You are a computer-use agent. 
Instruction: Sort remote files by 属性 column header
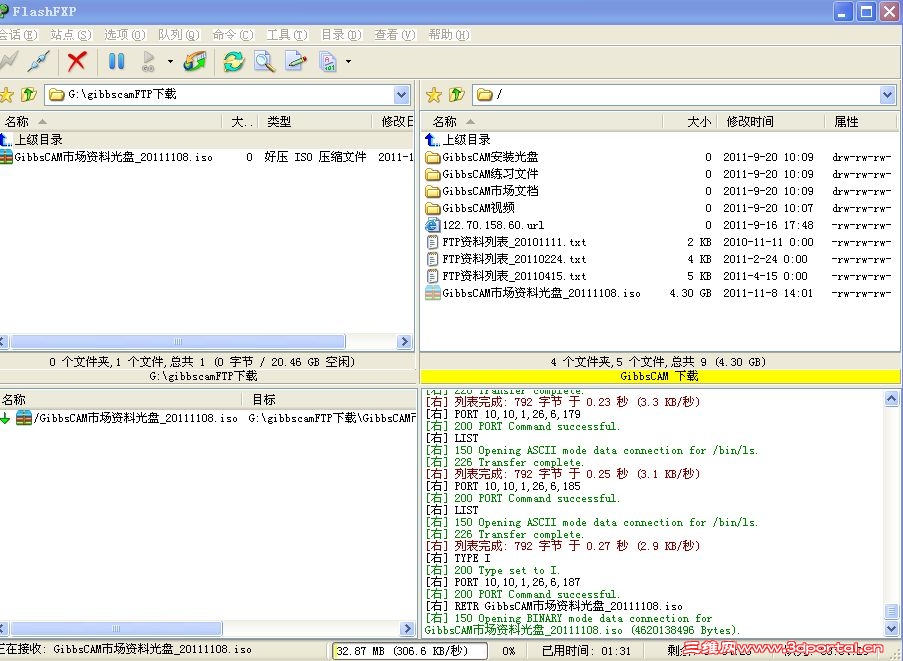coord(860,121)
